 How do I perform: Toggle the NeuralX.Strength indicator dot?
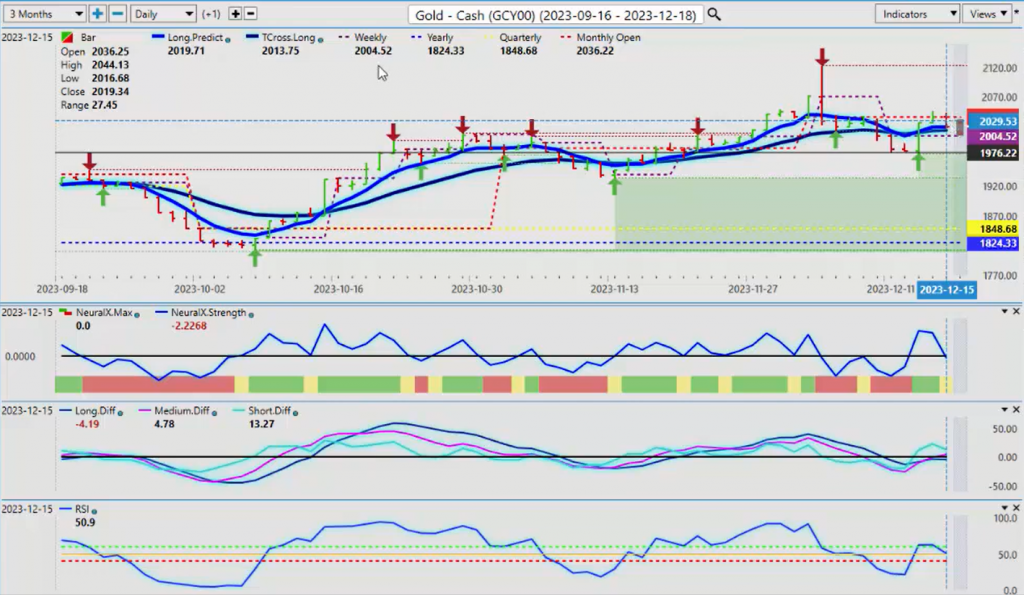pyautogui.click(x=251, y=315)
